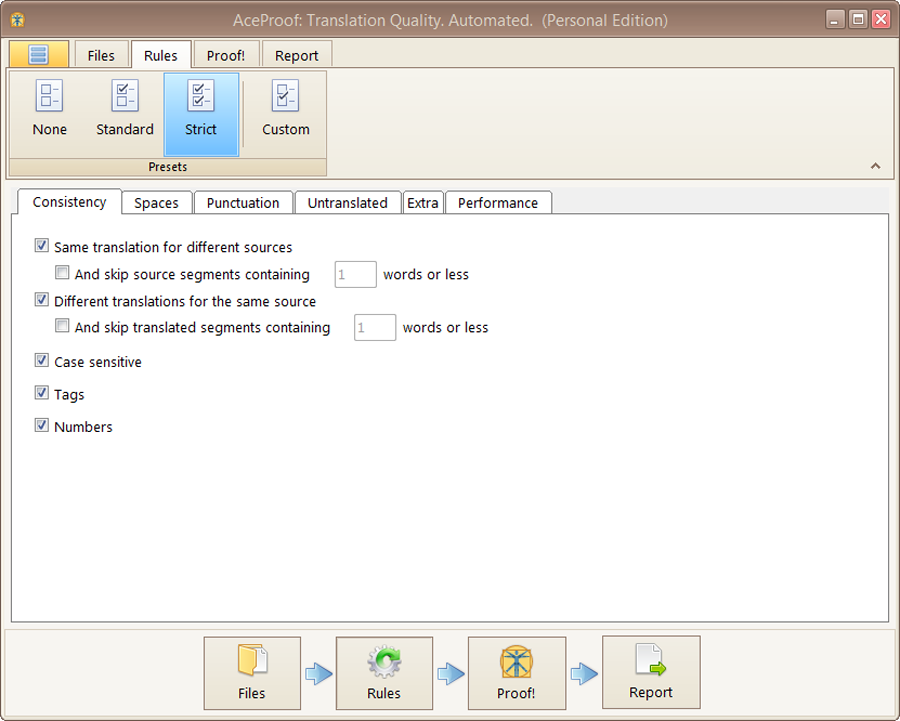Select the None preset icon

(49, 110)
